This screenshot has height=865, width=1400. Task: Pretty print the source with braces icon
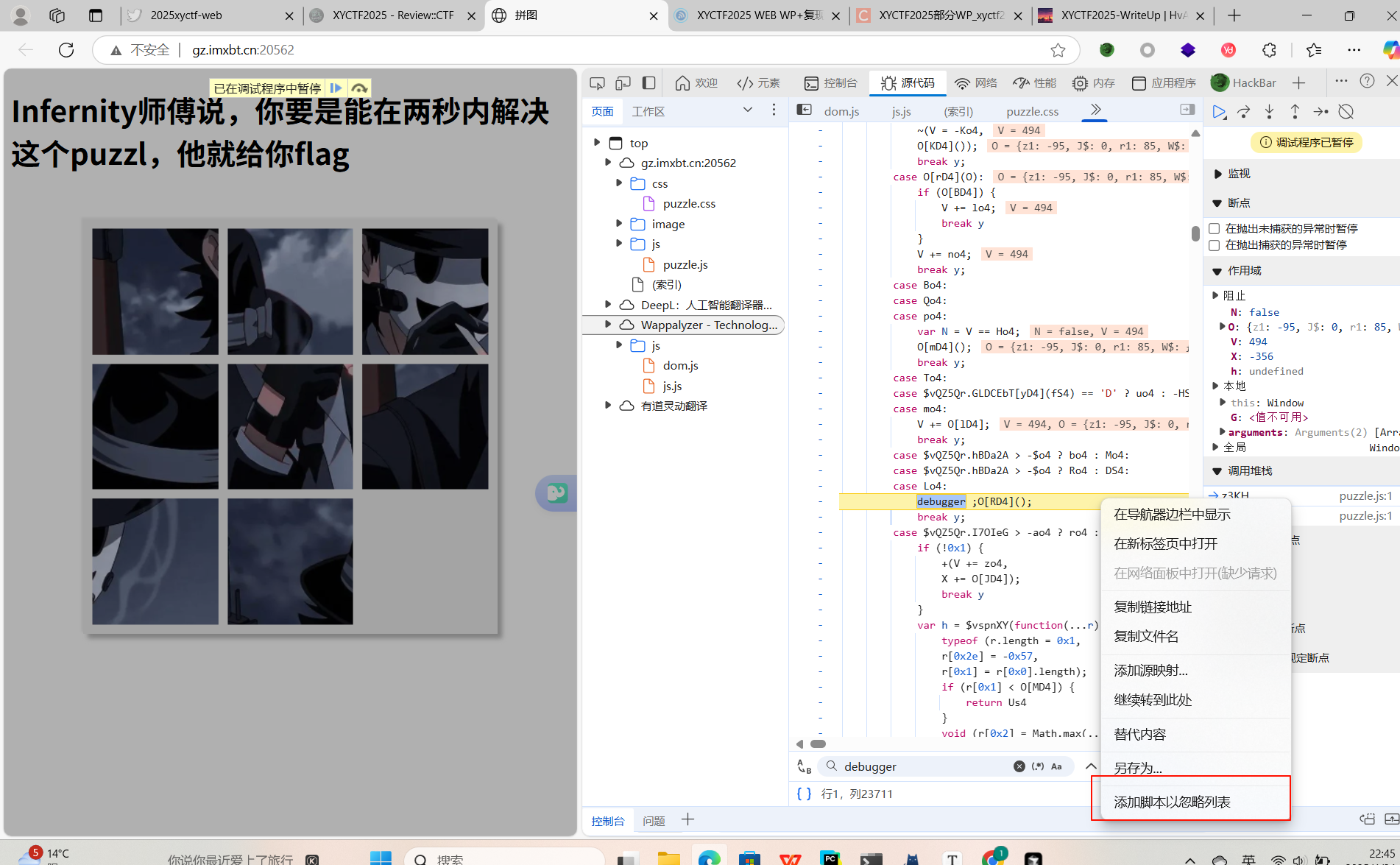804,794
